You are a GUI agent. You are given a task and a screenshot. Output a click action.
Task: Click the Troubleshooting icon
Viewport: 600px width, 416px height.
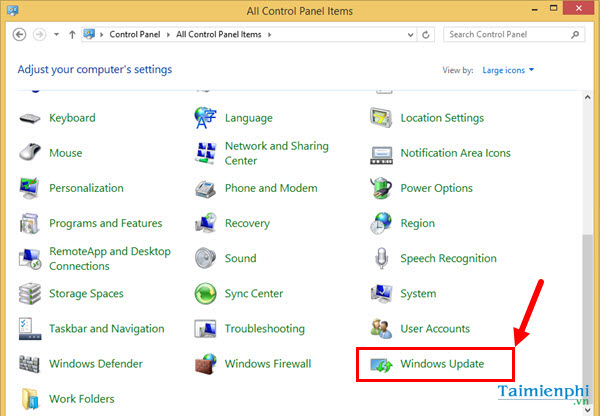click(x=205, y=329)
